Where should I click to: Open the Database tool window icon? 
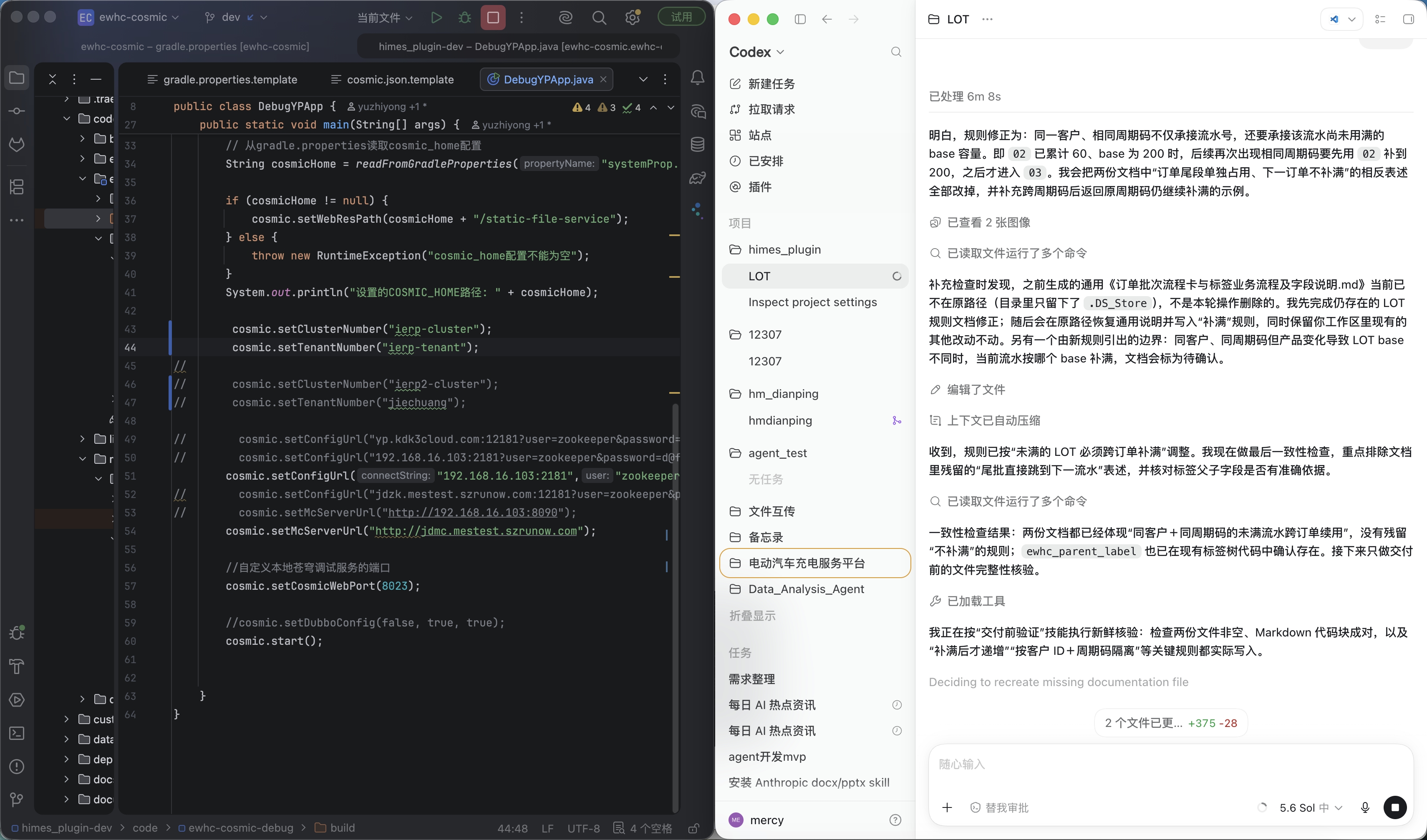click(698, 144)
